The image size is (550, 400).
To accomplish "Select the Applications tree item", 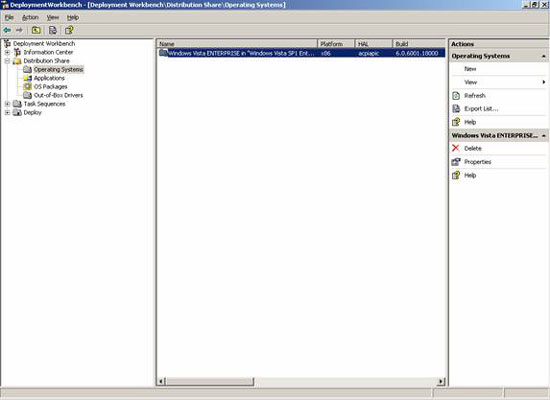I will click(49, 78).
